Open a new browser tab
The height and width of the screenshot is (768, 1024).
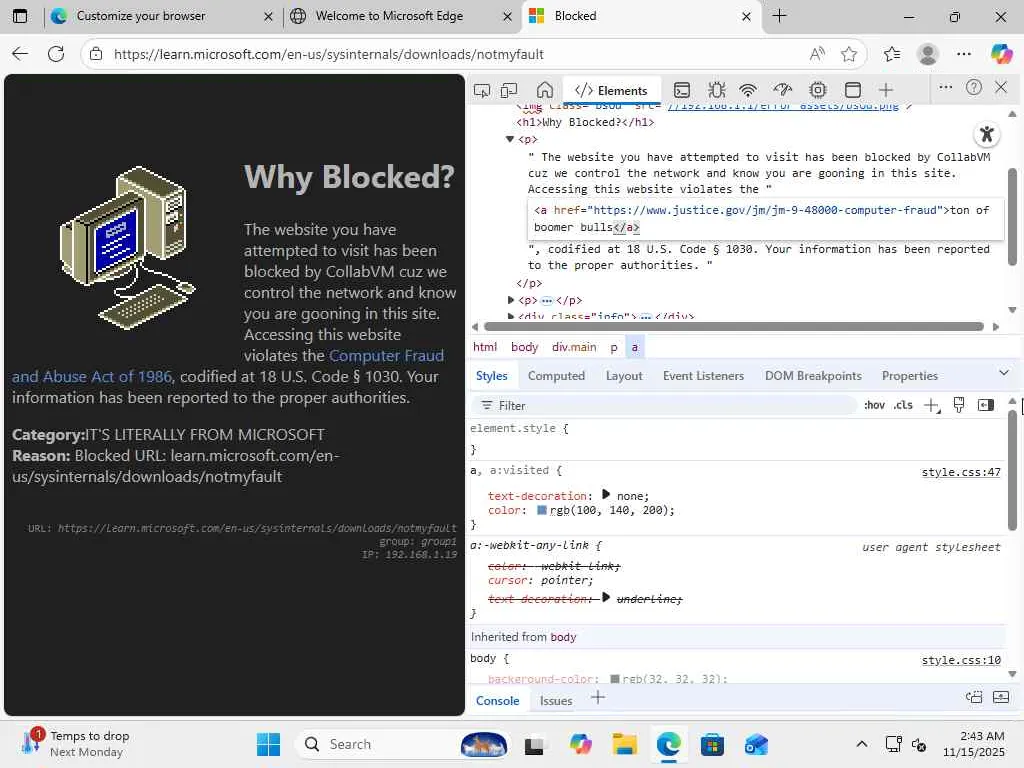click(780, 16)
